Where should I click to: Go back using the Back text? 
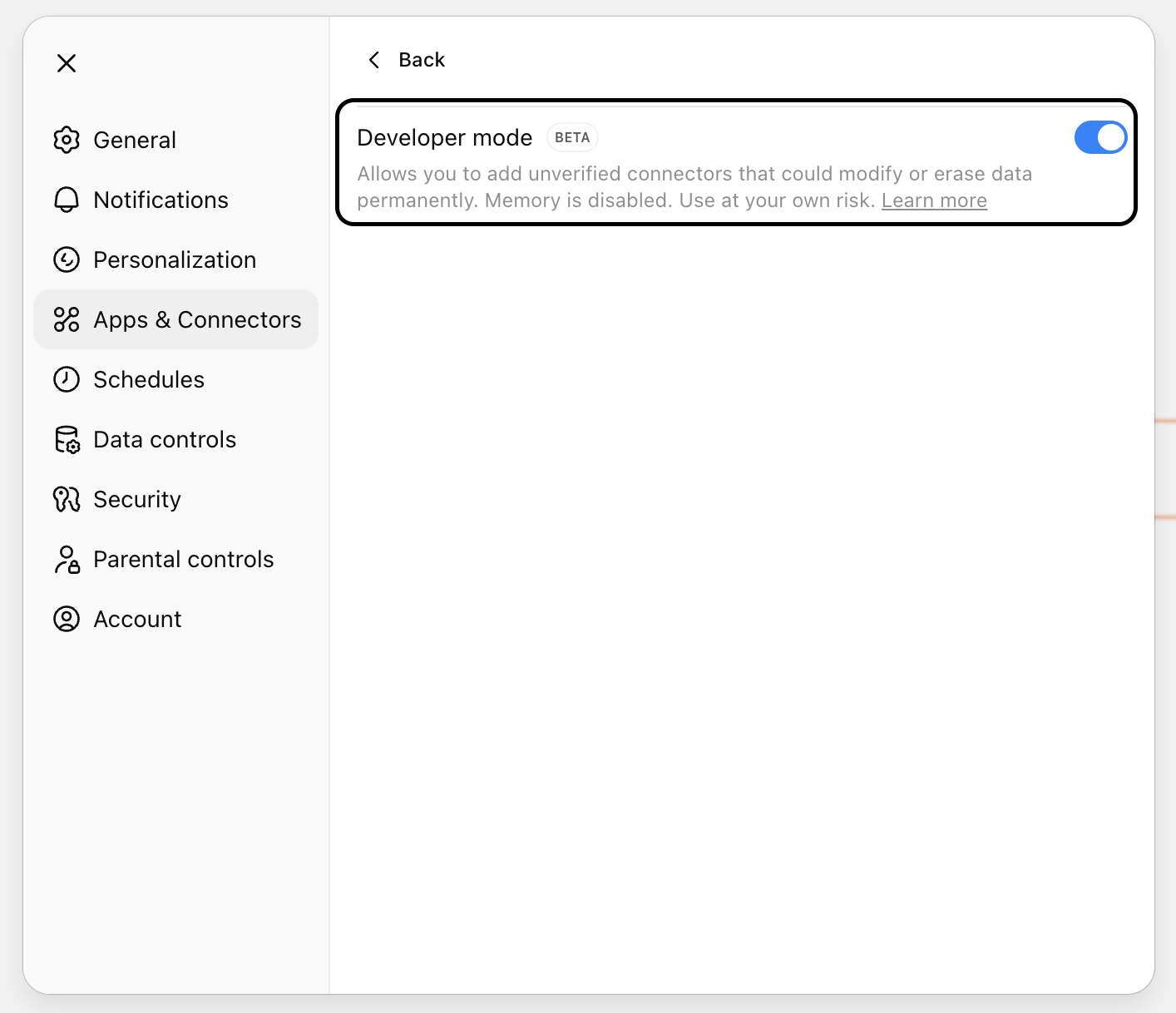coord(422,60)
